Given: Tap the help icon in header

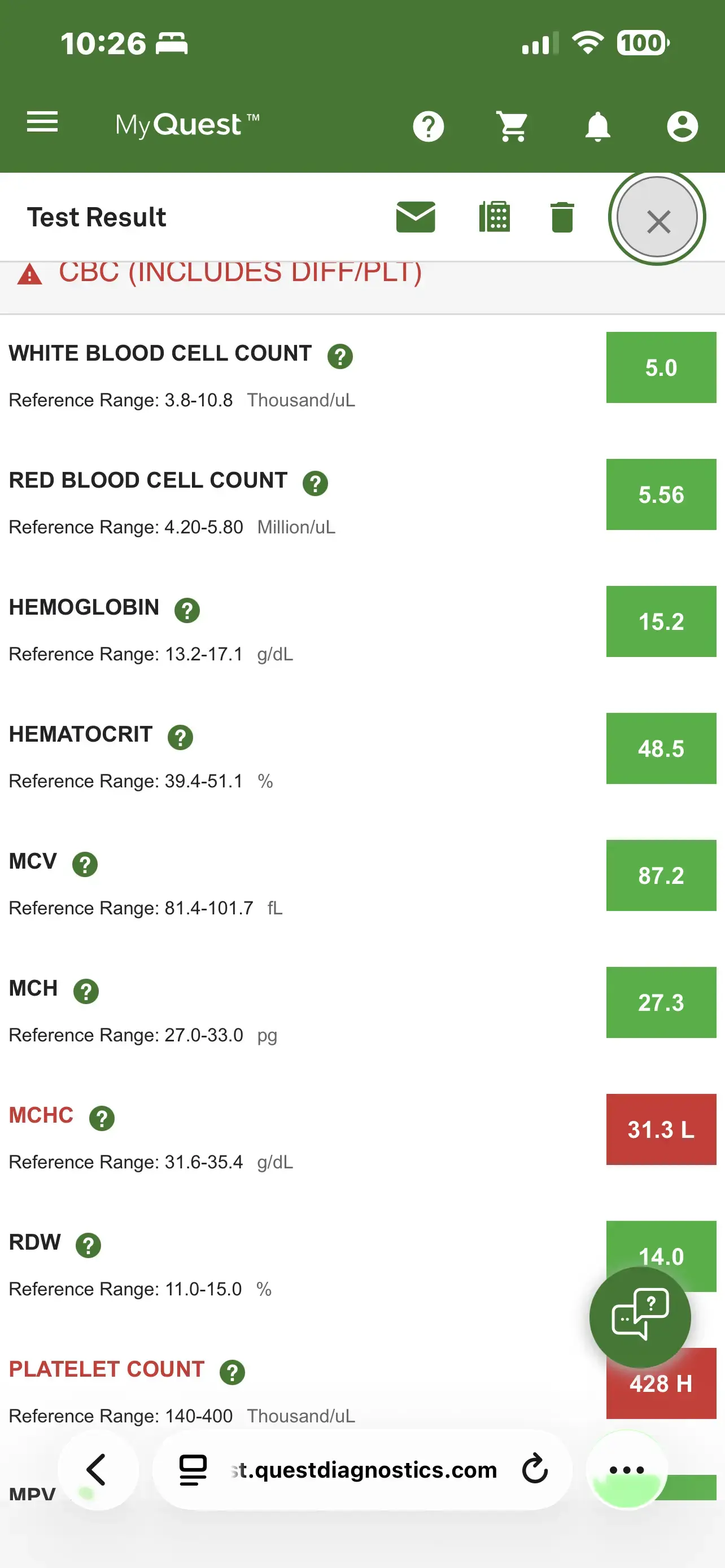Looking at the screenshot, I should [428, 126].
